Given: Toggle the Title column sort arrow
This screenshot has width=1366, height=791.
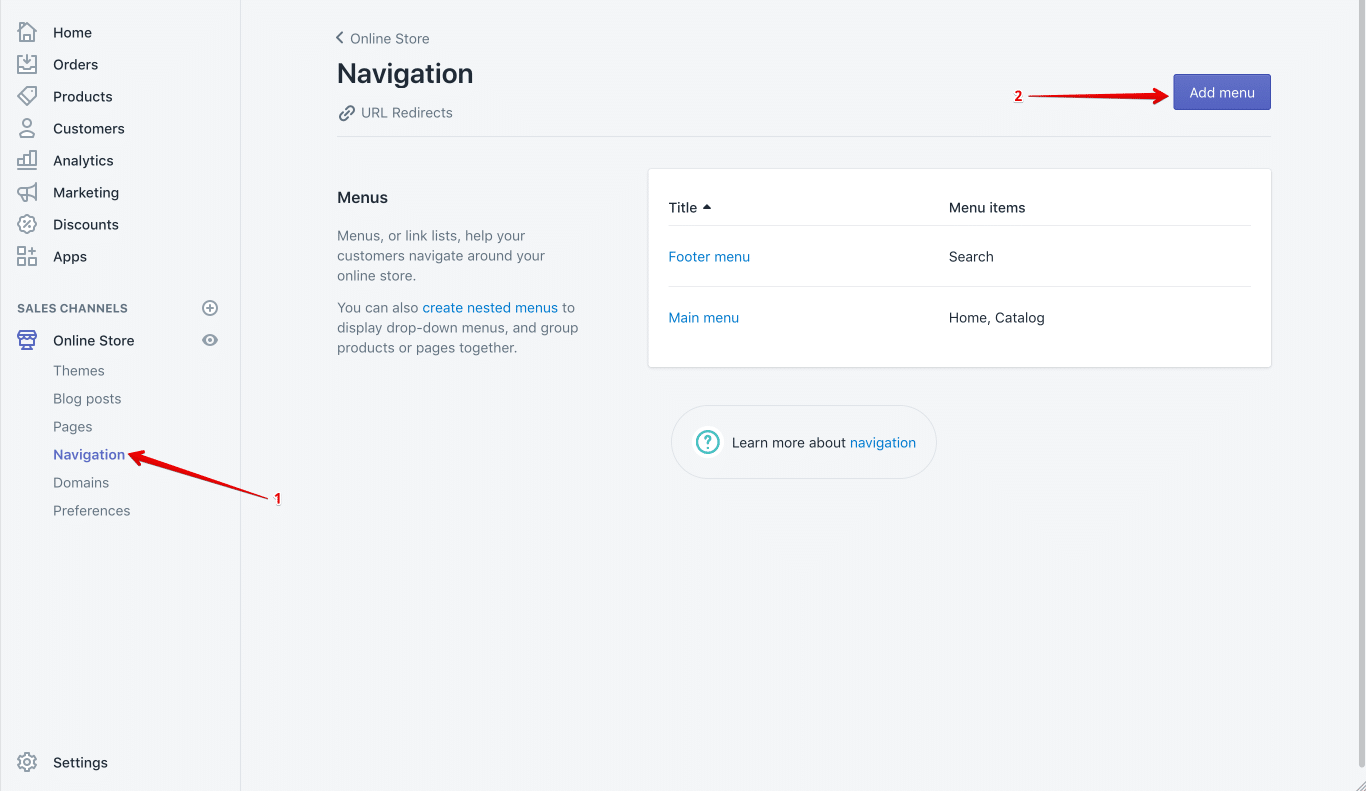Looking at the screenshot, I should 706,204.
